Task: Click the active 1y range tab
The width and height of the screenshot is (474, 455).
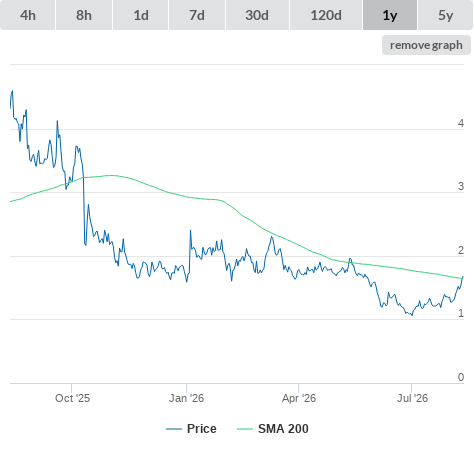Action: coord(390,15)
